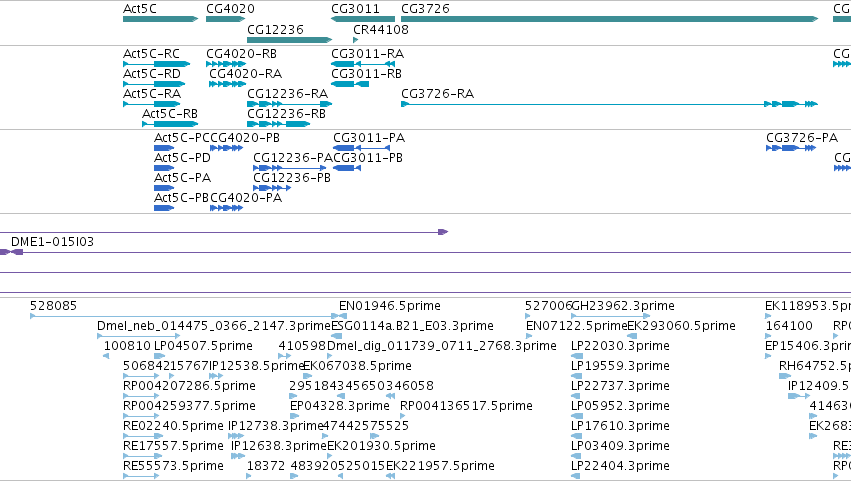Click the CG4020-PA protein label
Viewport: 851px width, 481px height.
pyautogui.click(x=246, y=198)
